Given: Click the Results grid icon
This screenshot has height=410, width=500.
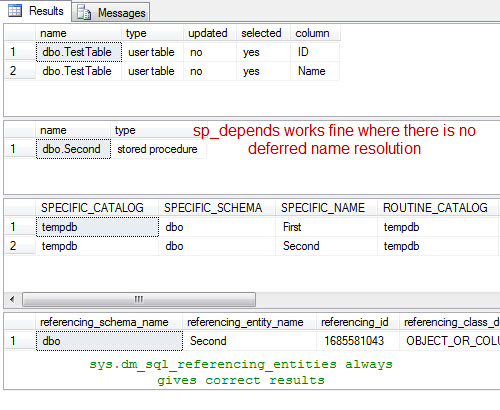Looking at the screenshot, I should coord(15,11).
